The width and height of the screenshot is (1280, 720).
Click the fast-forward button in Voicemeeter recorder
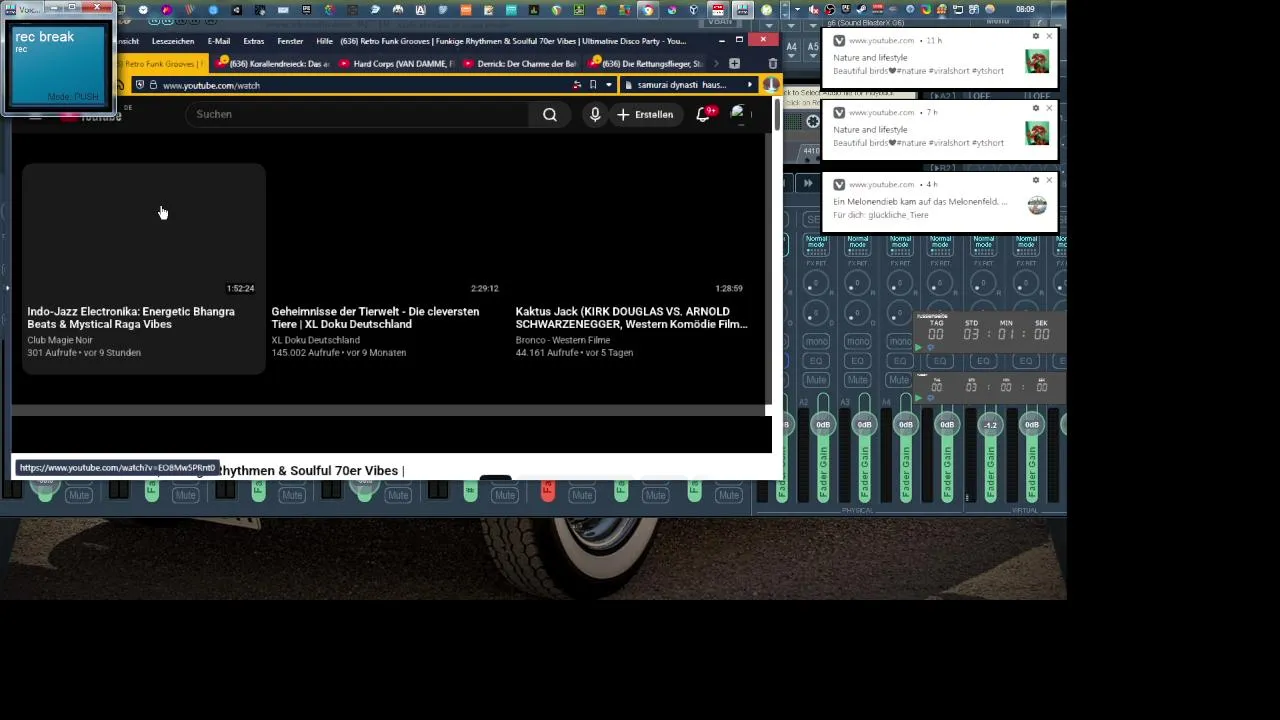[808, 183]
